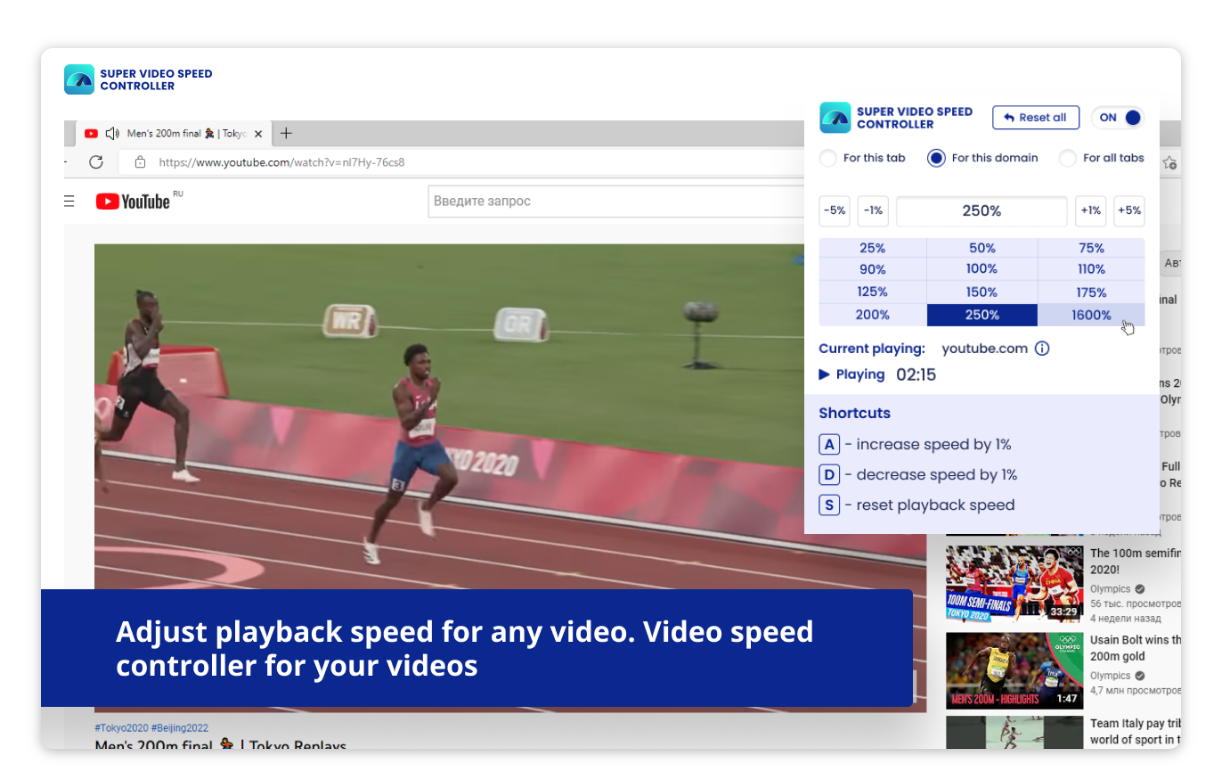Image resolution: width=1212 pixels, height=770 pixels.
Task: Toggle the ON switch off
Action: (x=1118, y=117)
